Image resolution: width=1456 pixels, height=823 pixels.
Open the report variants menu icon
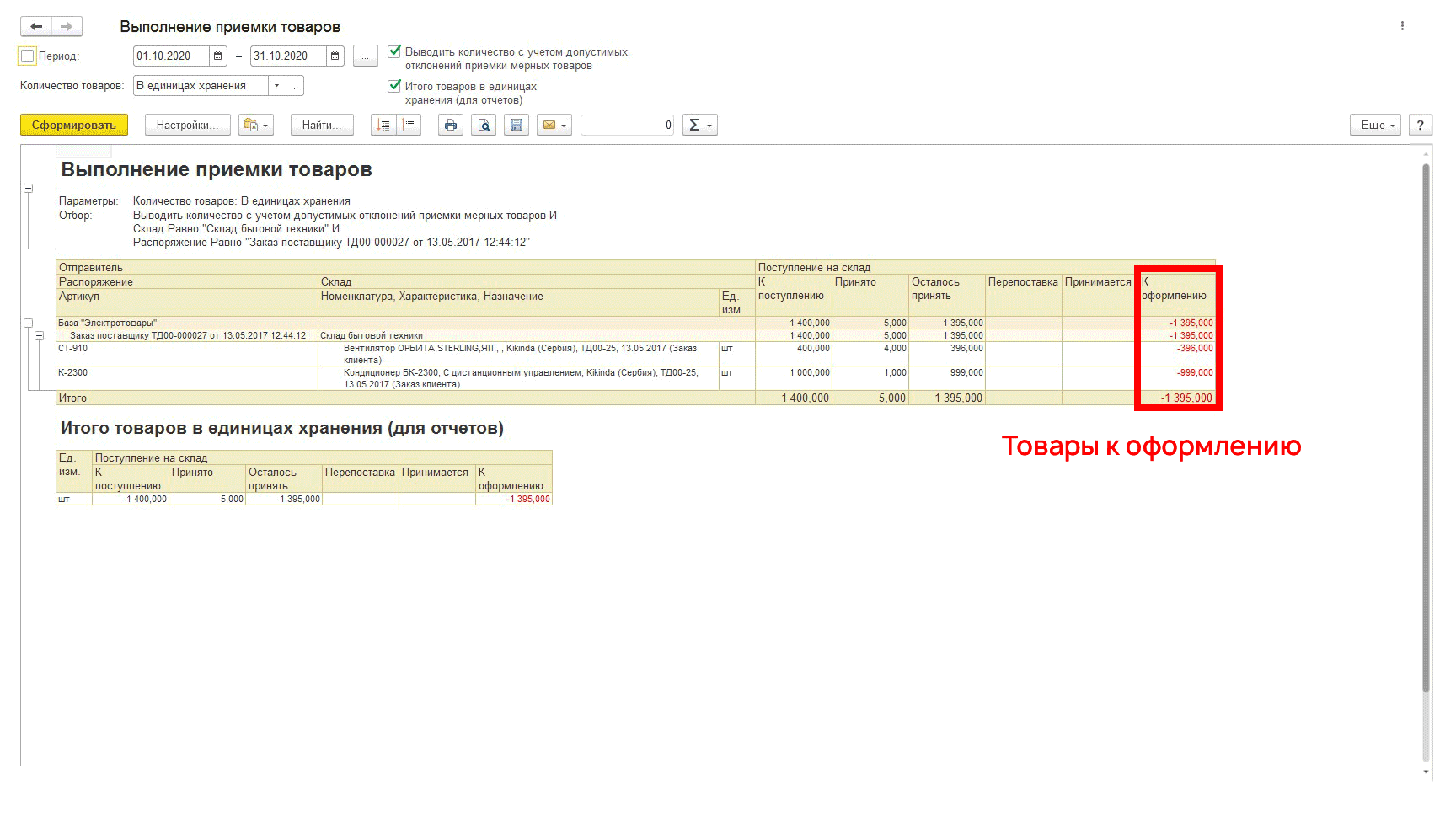click(256, 126)
